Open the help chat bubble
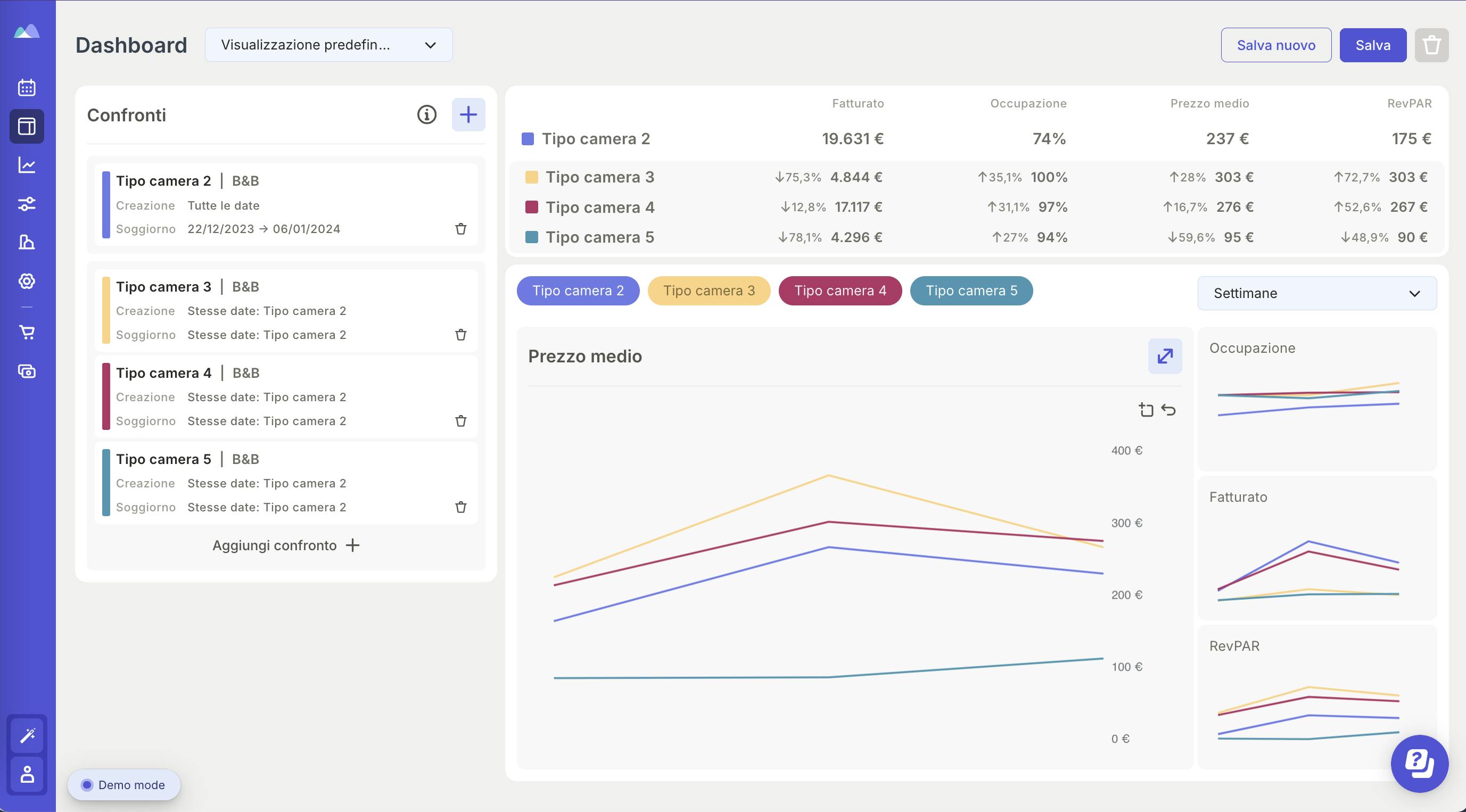 [1419, 764]
